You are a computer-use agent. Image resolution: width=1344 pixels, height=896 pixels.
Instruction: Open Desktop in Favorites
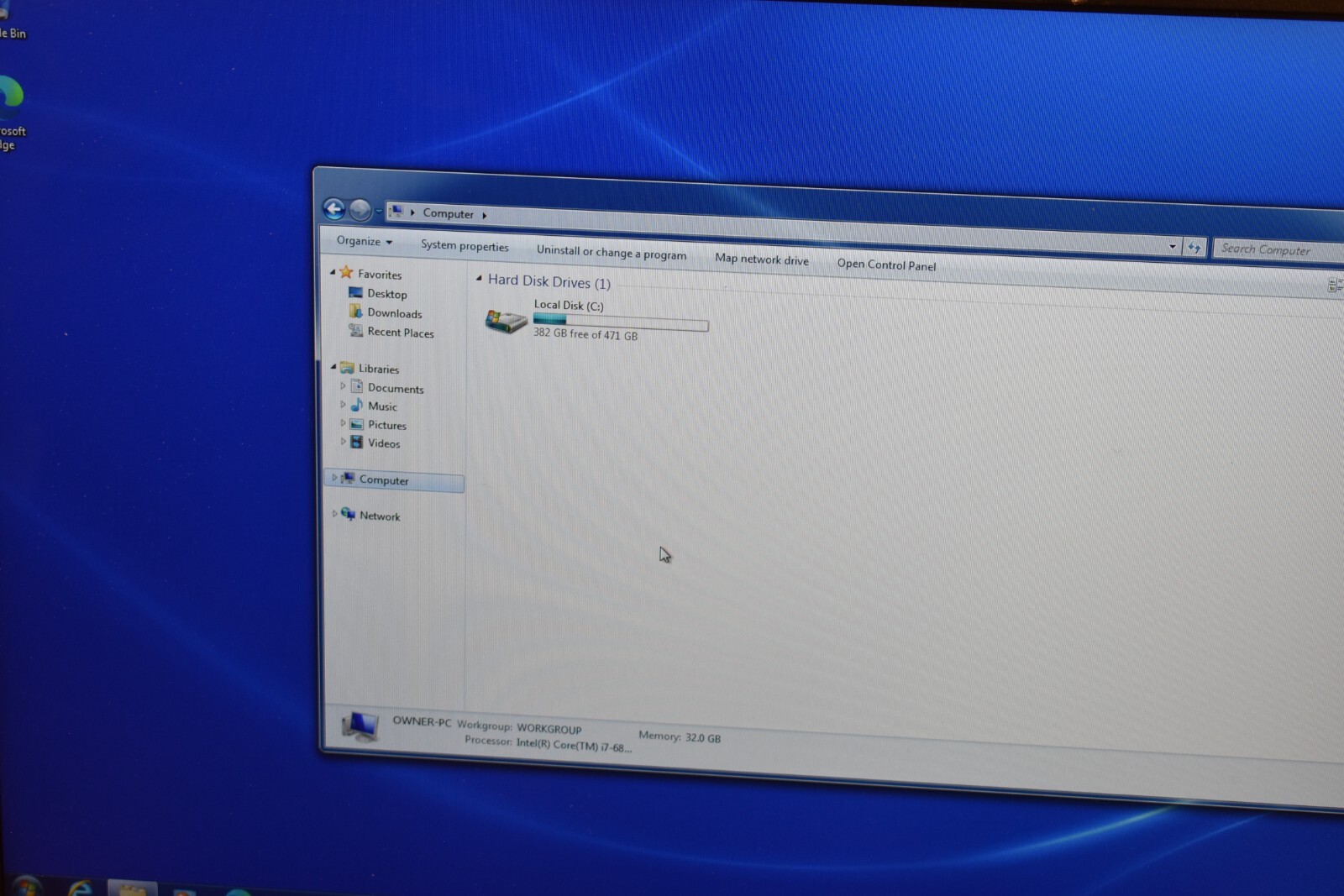point(387,294)
